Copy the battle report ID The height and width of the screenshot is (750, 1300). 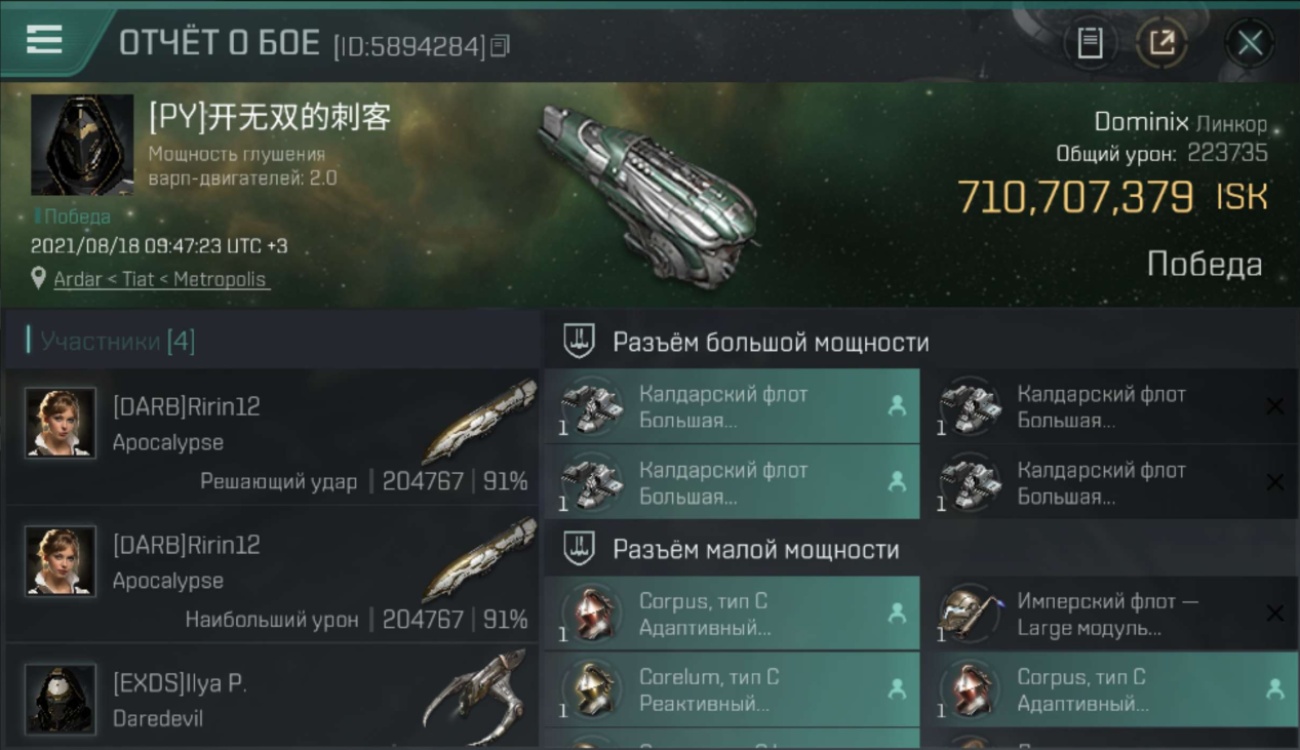[500, 45]
